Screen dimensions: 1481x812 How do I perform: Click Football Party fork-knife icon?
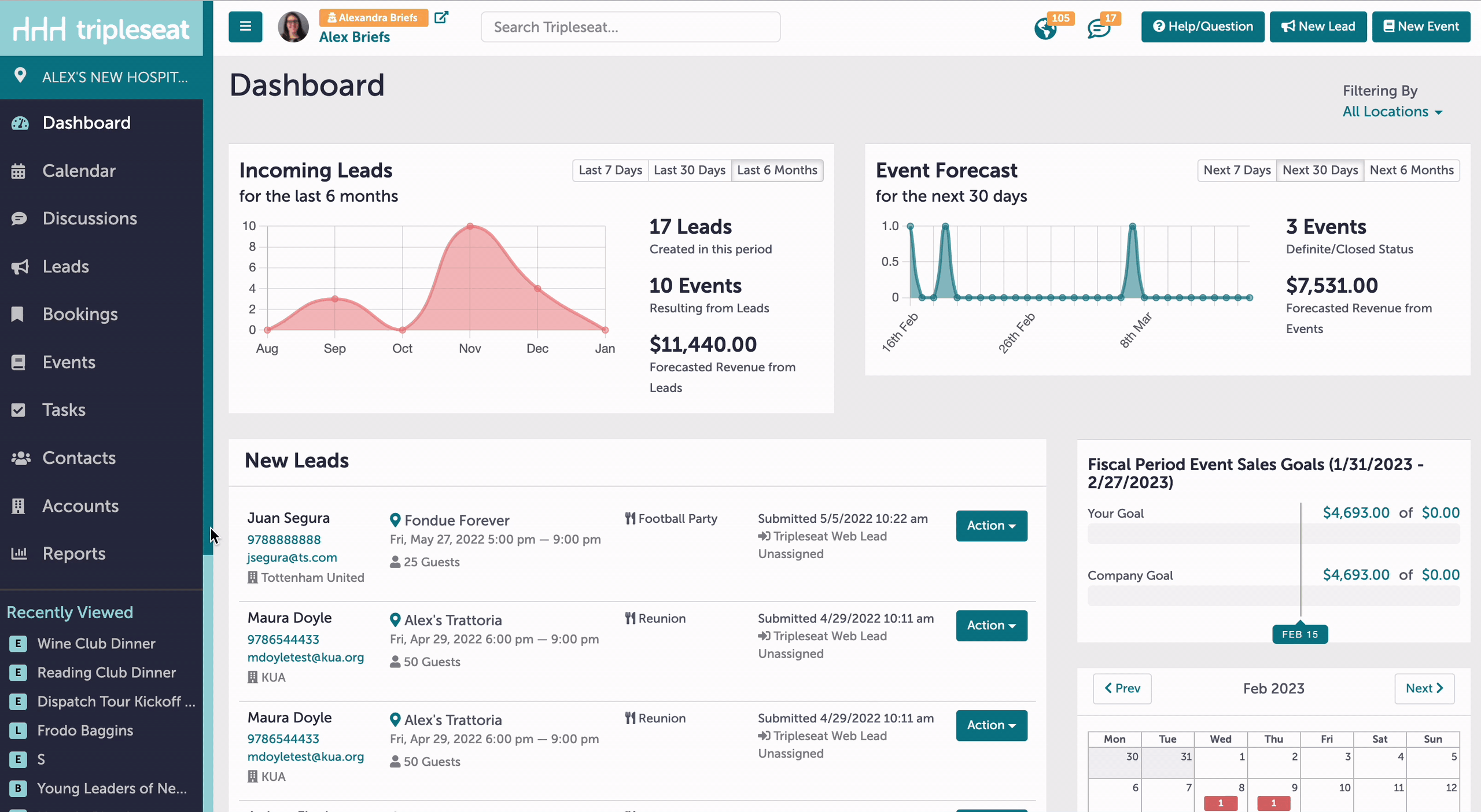[630, 518]
